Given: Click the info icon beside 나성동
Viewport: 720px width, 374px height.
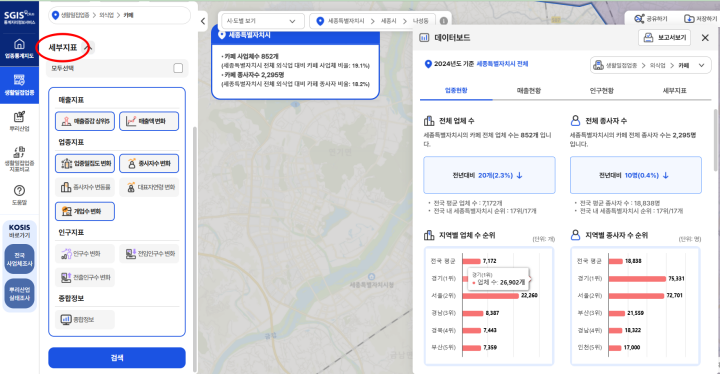Looking at the screenshot, I should click(444, 21).
